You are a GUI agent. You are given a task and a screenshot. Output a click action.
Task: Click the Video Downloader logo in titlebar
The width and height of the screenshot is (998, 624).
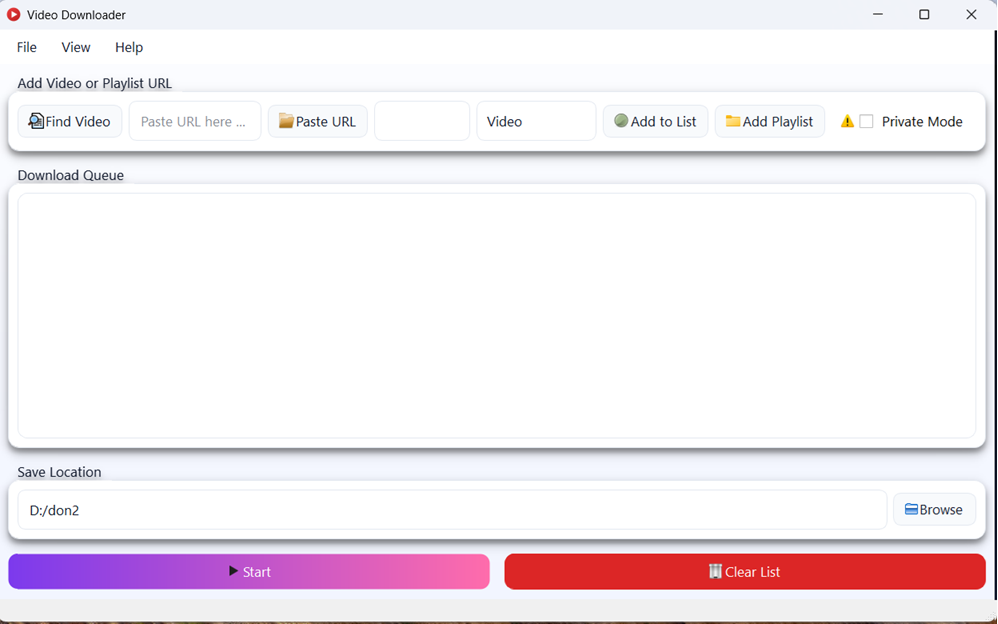(x=14, y=14)
